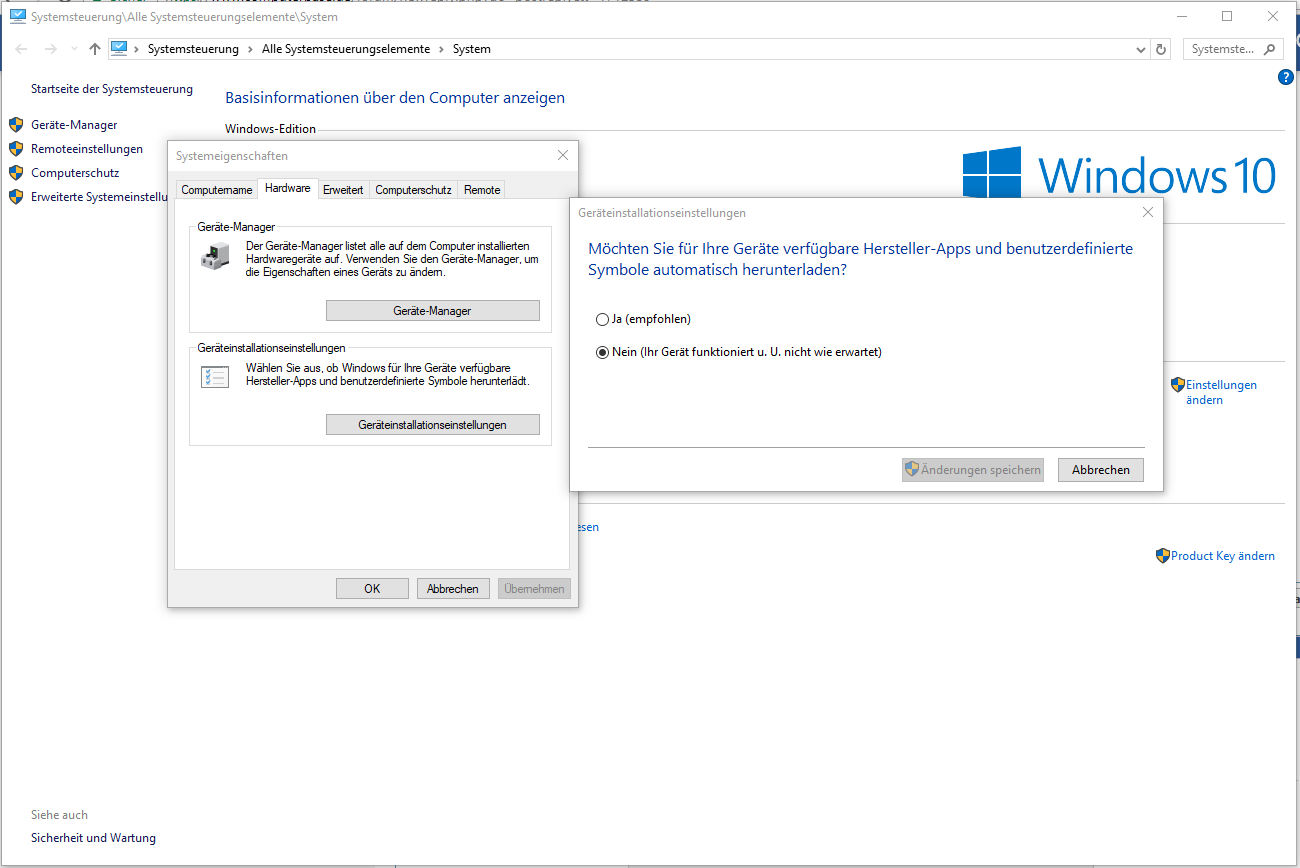Click 'System' breadcrumb segment
Viewport: 1300px width, 868px height.
[x=472, y=49]
